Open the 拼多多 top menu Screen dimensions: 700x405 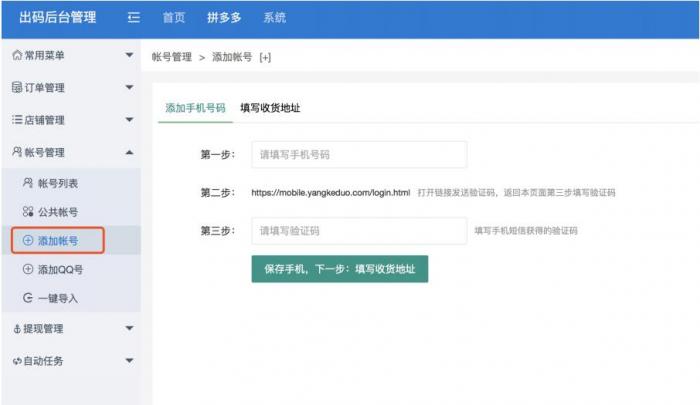tap(225, 18)
